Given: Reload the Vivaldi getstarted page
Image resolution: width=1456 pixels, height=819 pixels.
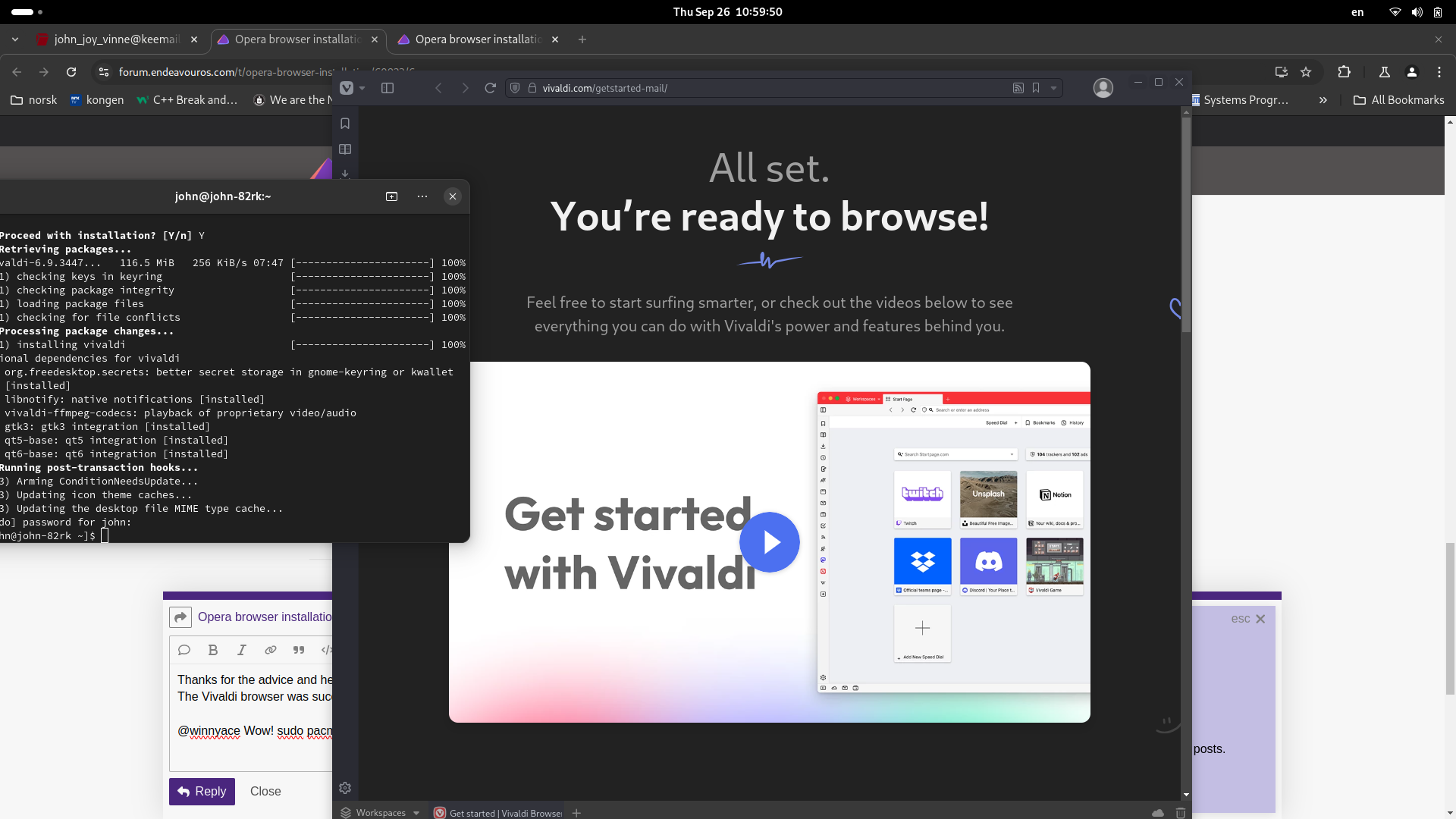Looking at the screenshot, I should (x=491, y=88).
